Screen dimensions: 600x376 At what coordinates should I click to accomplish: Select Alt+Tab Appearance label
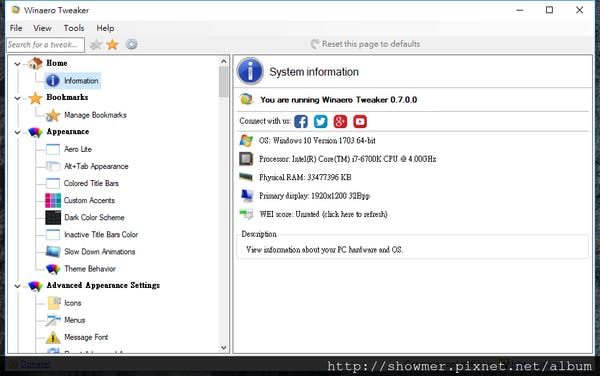pyautogui.click(x=96, y=166)
